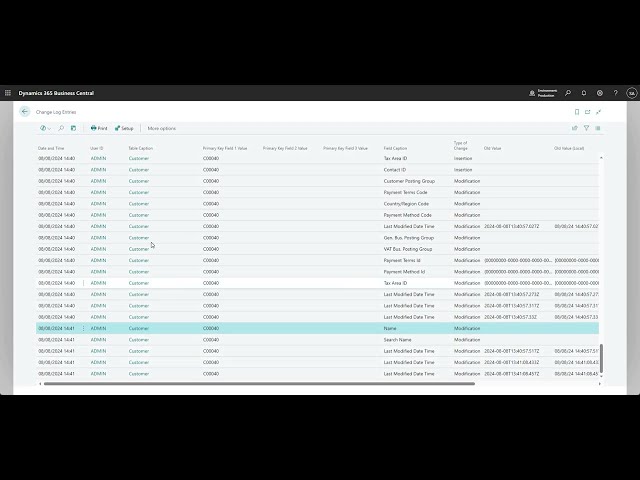Open the notifications bell

[x=584, y=93]
